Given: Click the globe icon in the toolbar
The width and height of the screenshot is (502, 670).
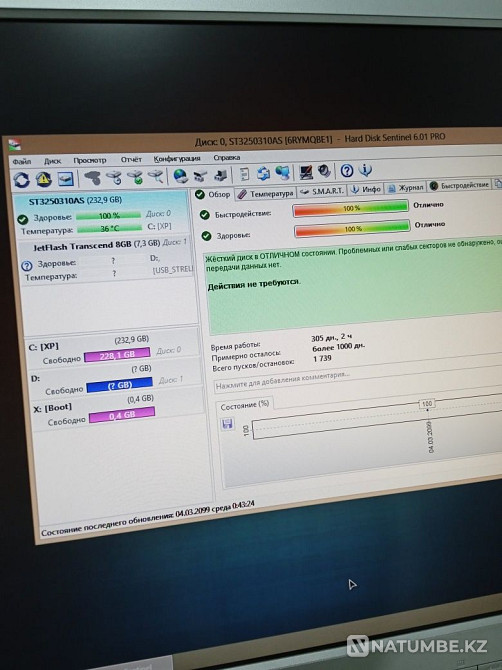Looking at the screenshot, I should tap(180, 176).
